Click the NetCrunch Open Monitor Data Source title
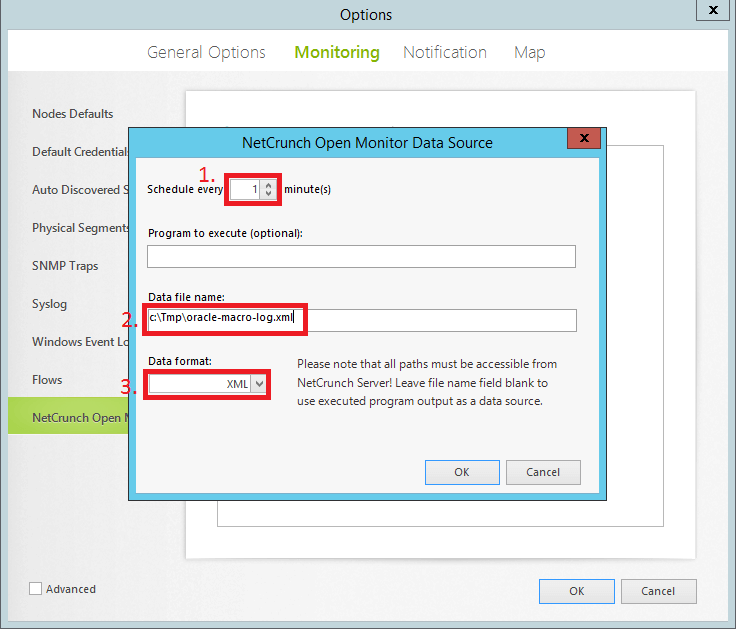736x629 pixels. [367, 143]
